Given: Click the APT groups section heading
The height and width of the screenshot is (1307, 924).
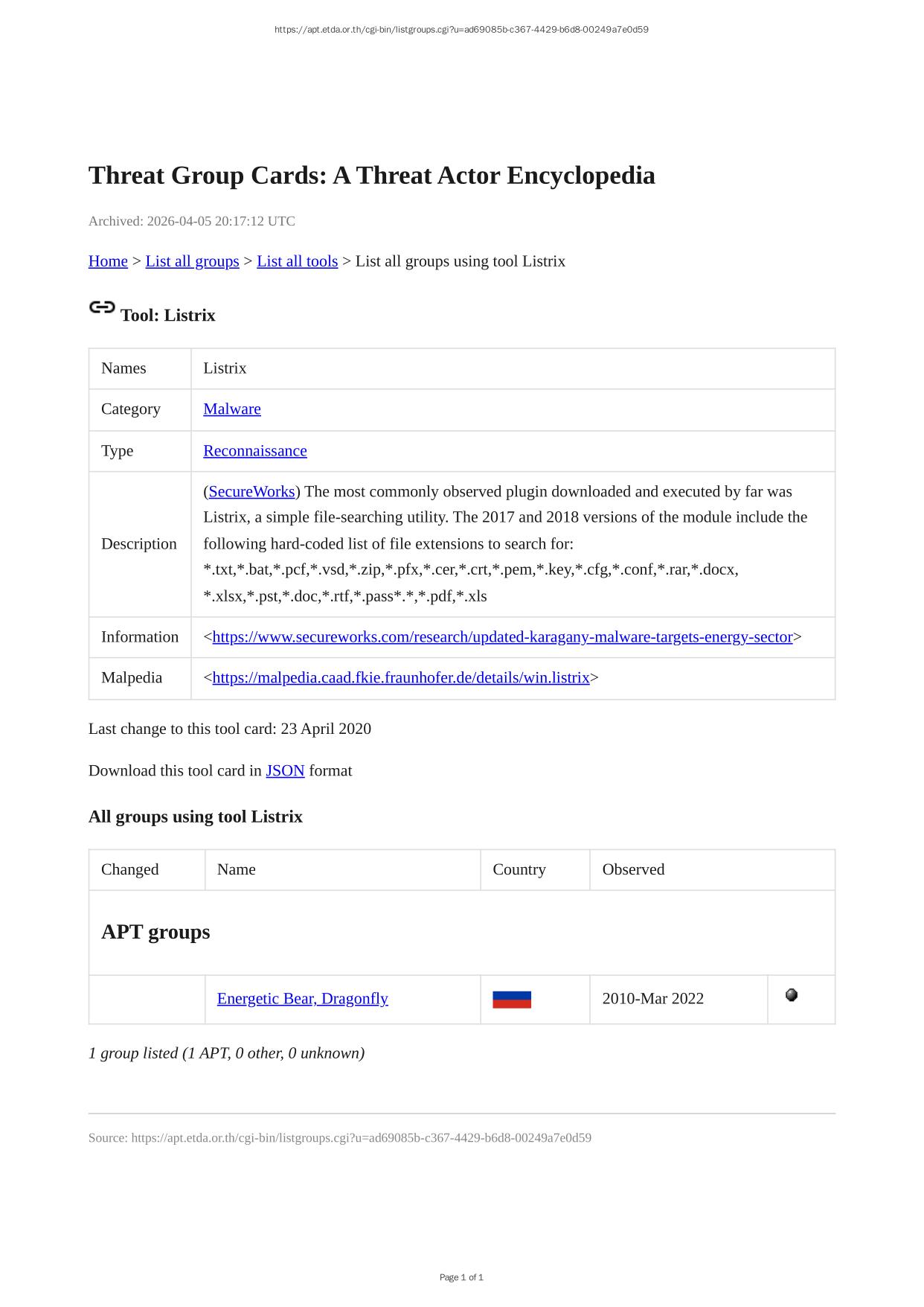Looking at the screenshot, I should [155, 932].
